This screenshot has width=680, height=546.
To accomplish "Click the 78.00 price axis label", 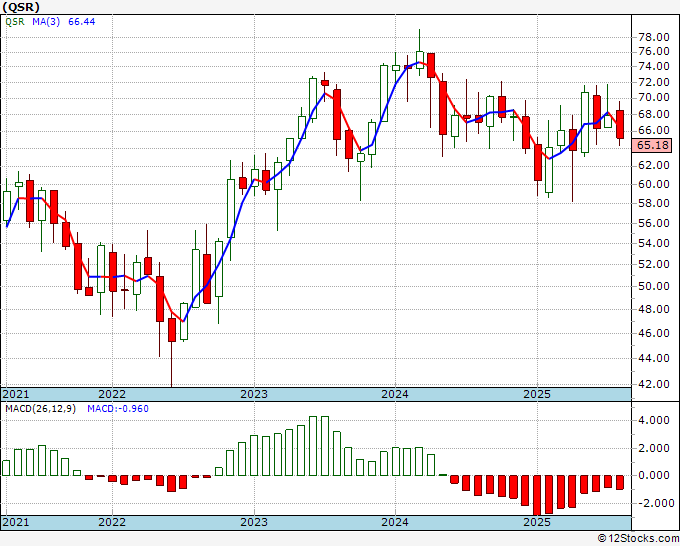I will pyautogui.click(x=654, y=37).
